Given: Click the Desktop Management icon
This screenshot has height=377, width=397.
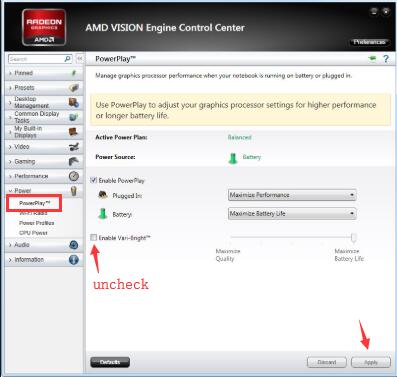Looking at the screenshot, I should click(74, 102).
